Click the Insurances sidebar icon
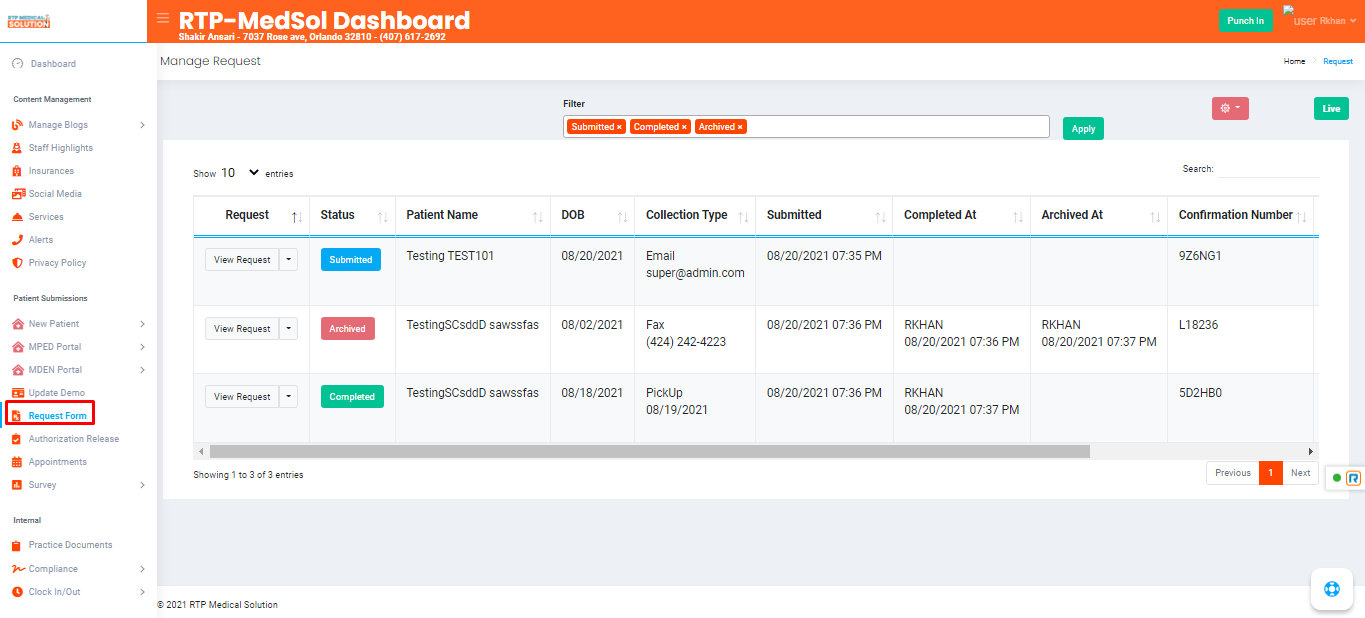The width and height of the screenshot is (1365, 618). (17, 171)
